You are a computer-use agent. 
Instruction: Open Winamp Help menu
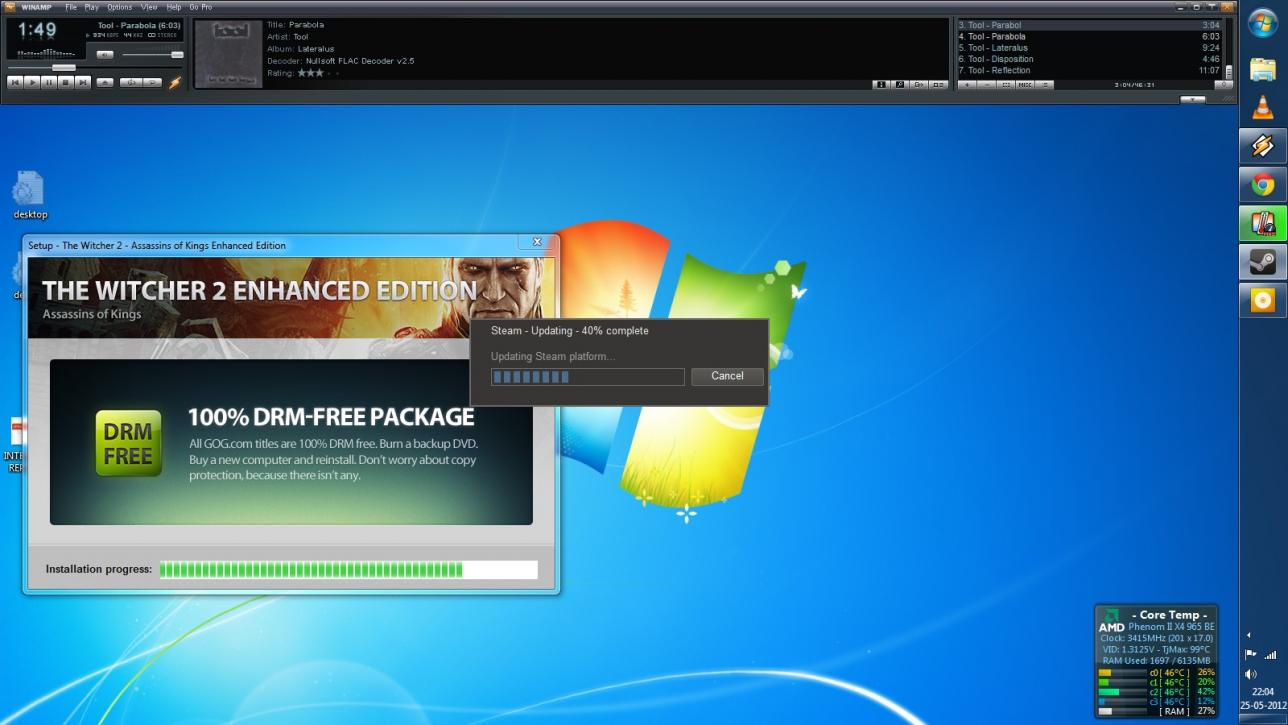click(174, 8)
